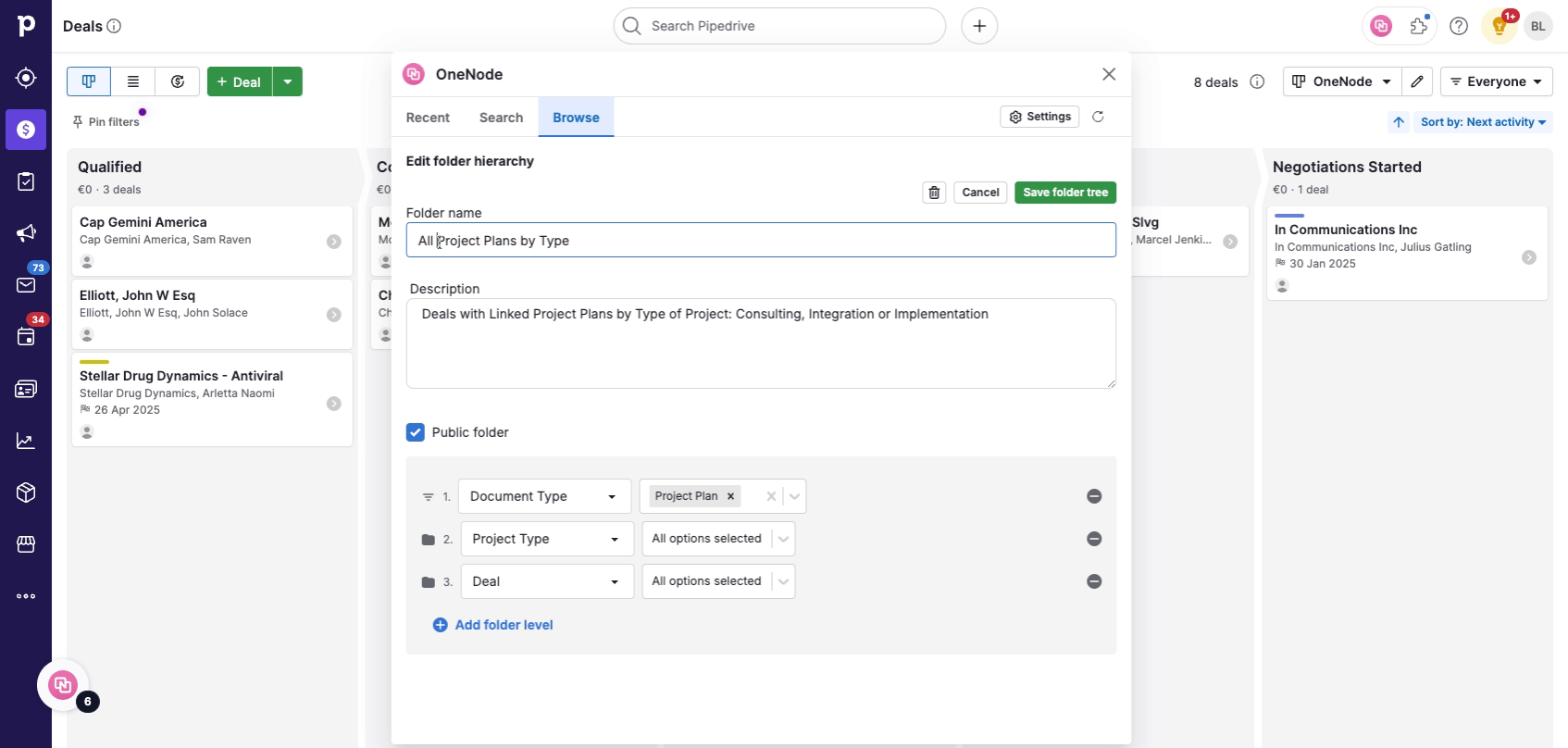Uncheck the Public folder checkbox

point(416,432)
